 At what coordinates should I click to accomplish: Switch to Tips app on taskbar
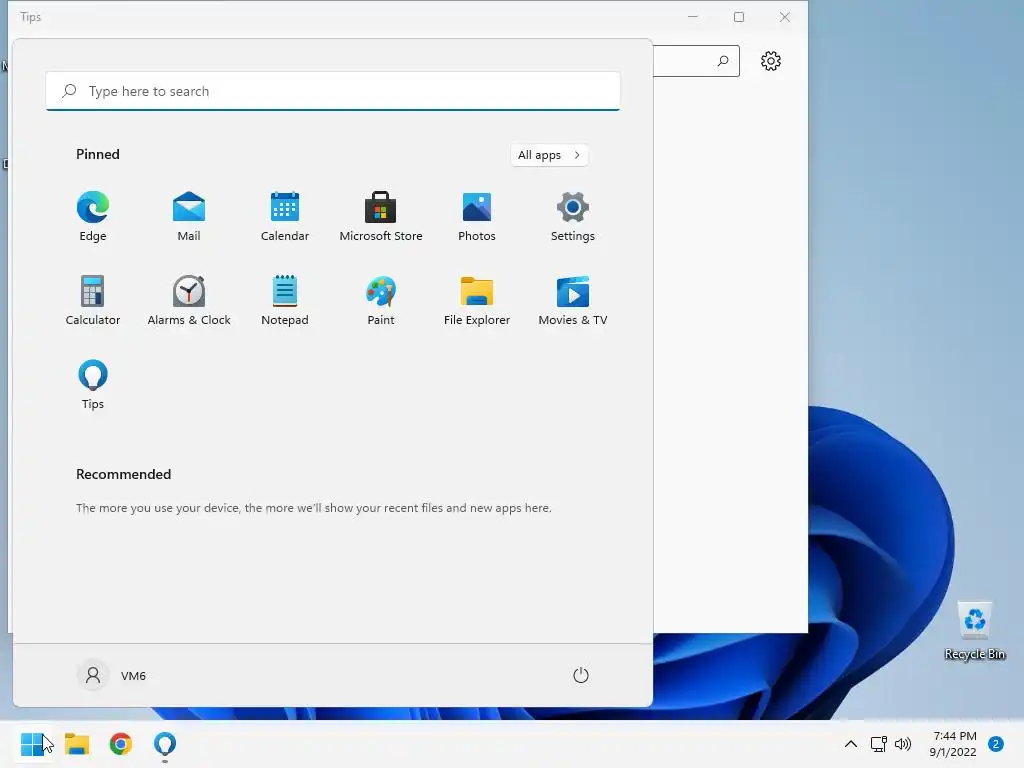coord(165,744)
